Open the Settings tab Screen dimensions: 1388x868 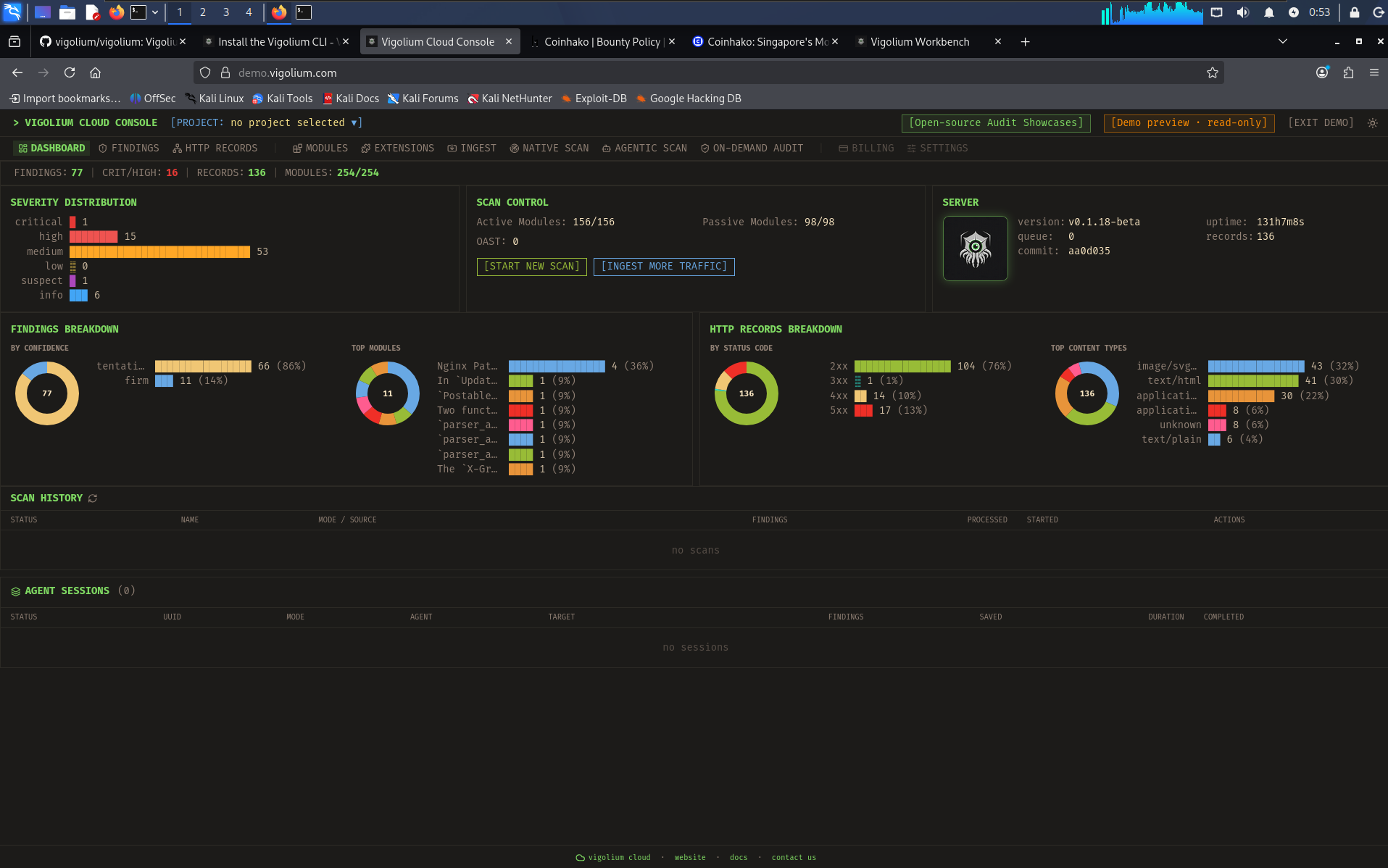(937, 148)
